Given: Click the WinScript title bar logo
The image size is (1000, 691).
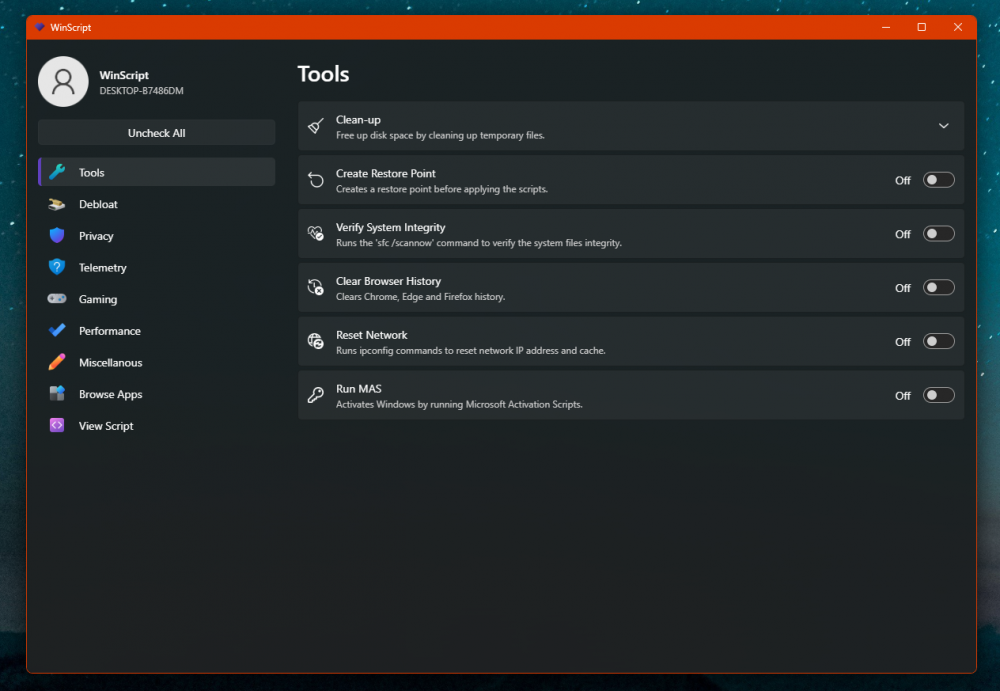Looking at the screenshot, I should (40, 27).
